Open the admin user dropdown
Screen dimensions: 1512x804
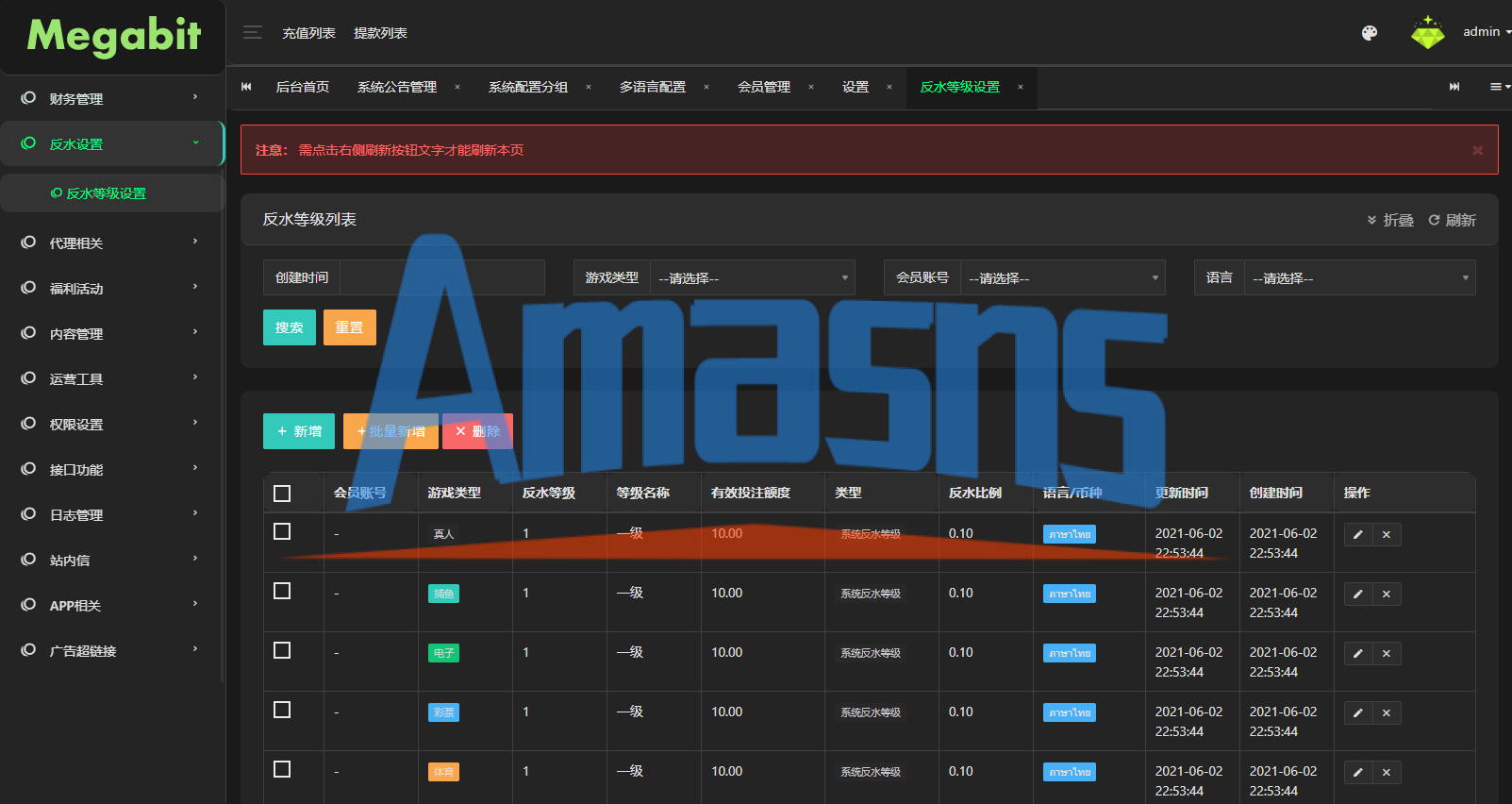[x=1487, y=32]
